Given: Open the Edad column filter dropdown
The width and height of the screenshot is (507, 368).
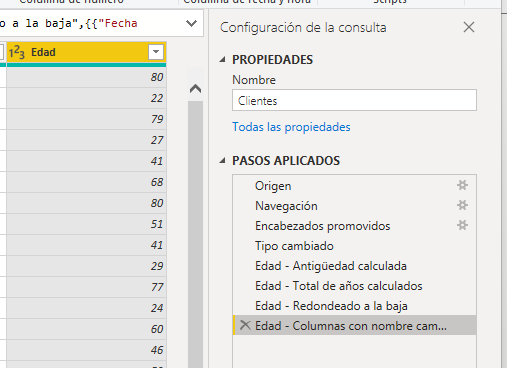Looking at the screenshot, I should 156,52.
